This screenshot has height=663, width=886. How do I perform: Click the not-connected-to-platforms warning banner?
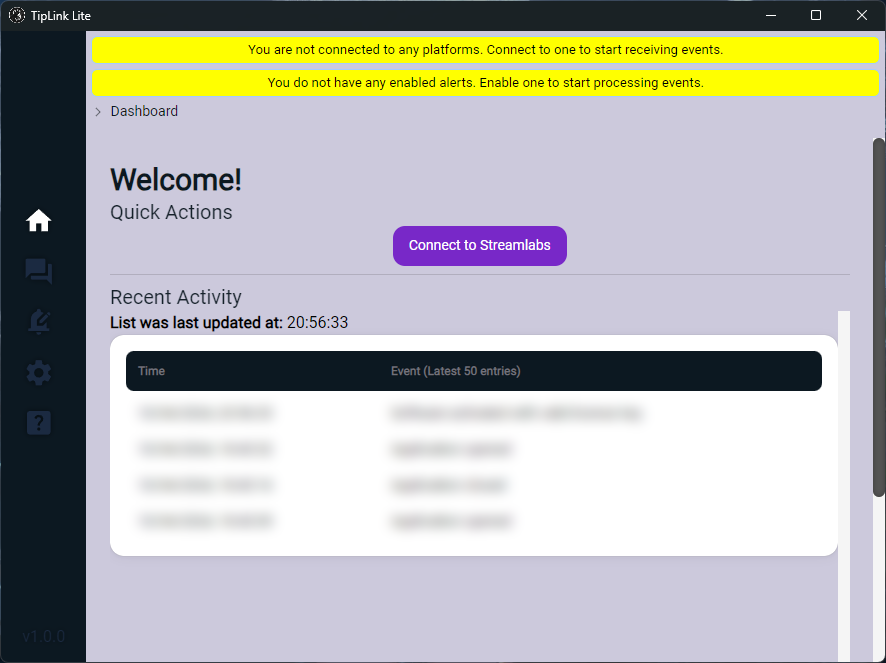point(485,50)
